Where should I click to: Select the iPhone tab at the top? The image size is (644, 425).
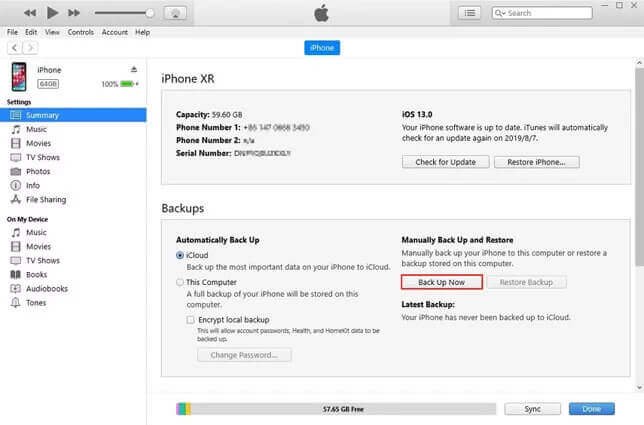pyautogui.click(x=321, y=47)
